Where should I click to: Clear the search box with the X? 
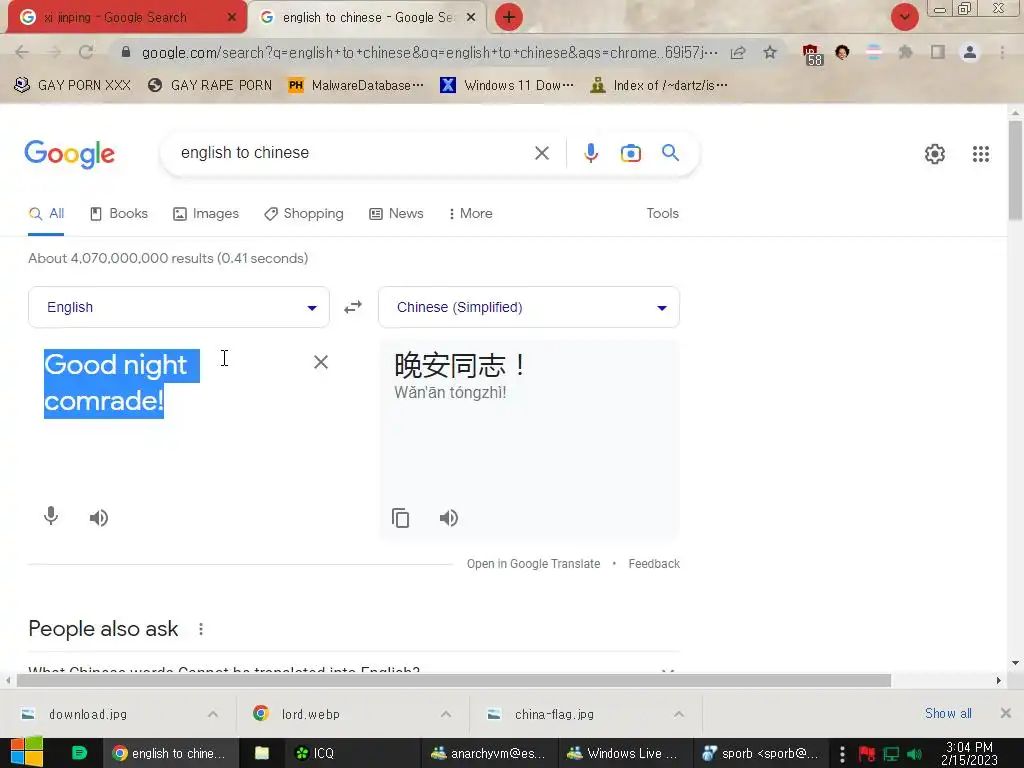pos(541,153)
